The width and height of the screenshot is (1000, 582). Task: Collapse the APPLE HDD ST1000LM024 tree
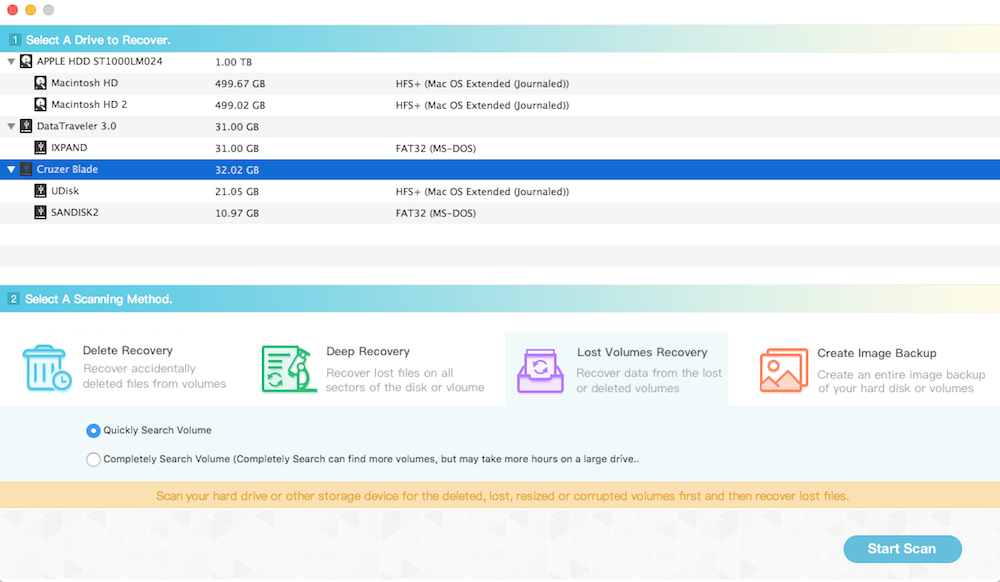(11, 62)
